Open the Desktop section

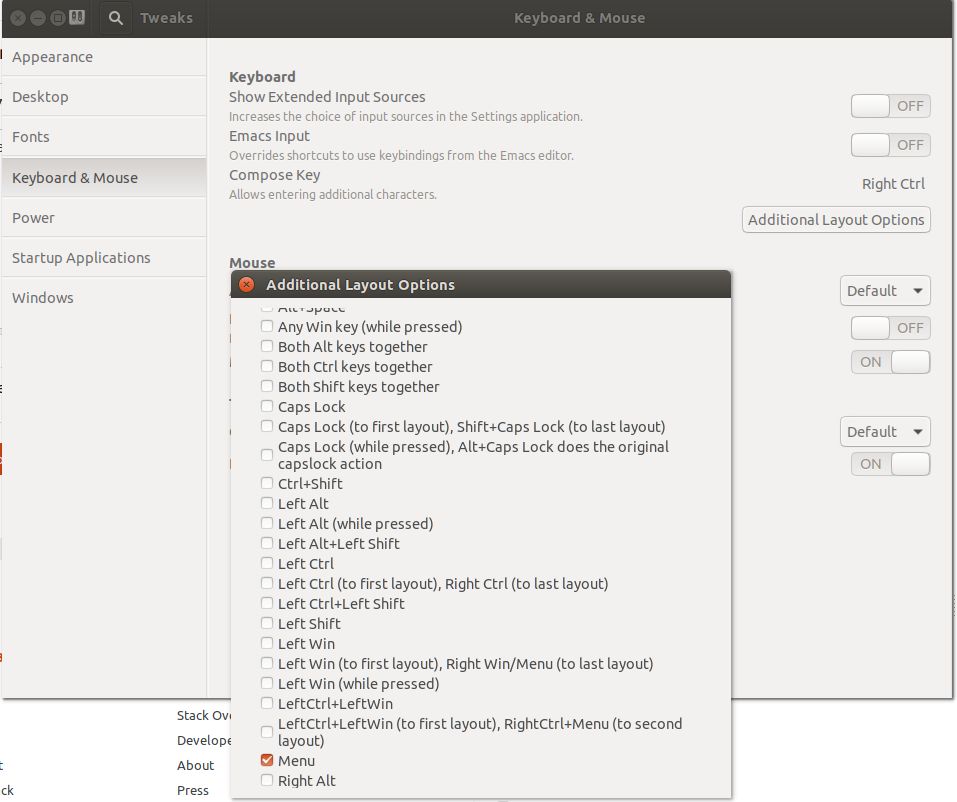point(104,96)
